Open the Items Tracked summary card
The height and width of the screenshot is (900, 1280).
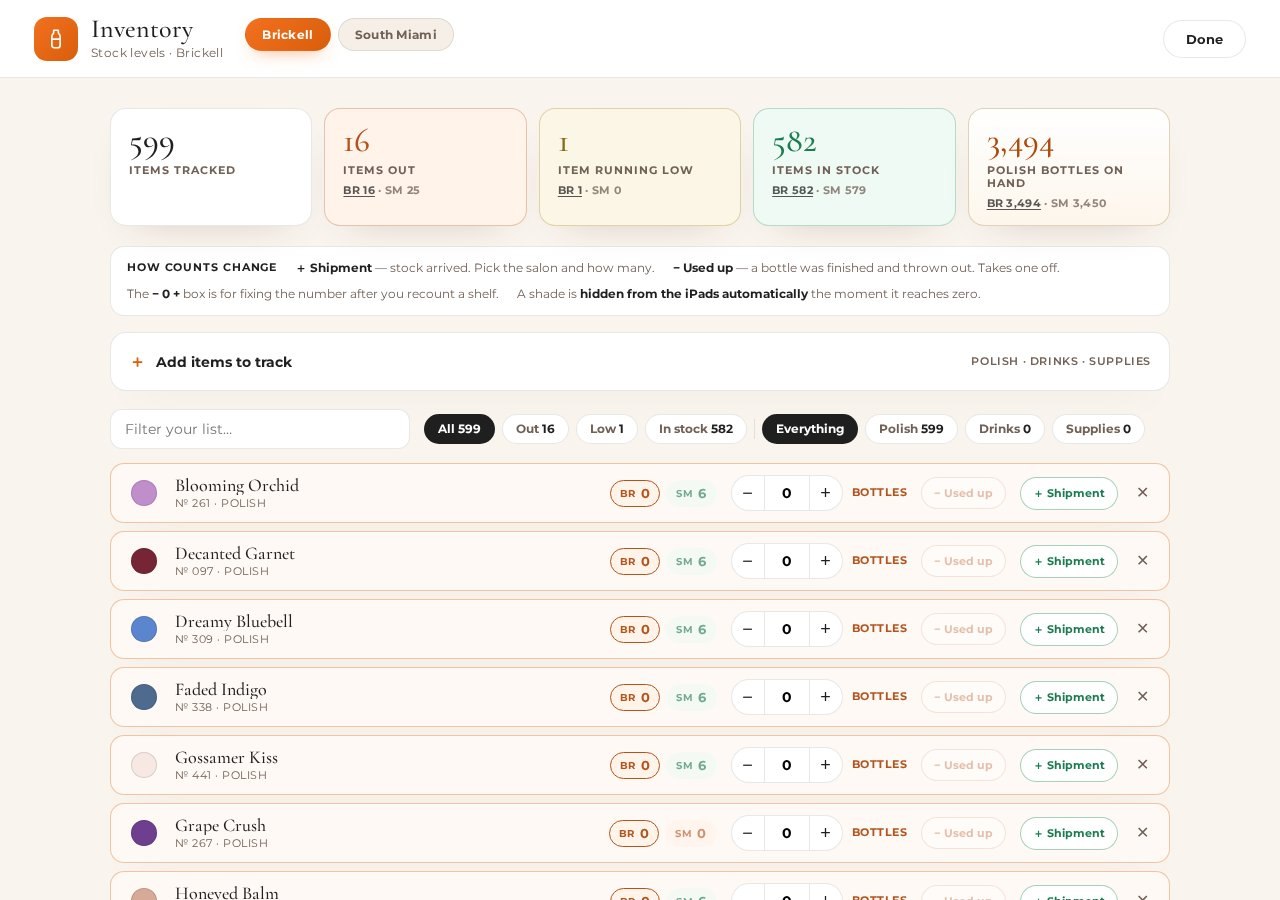[211, 167]
